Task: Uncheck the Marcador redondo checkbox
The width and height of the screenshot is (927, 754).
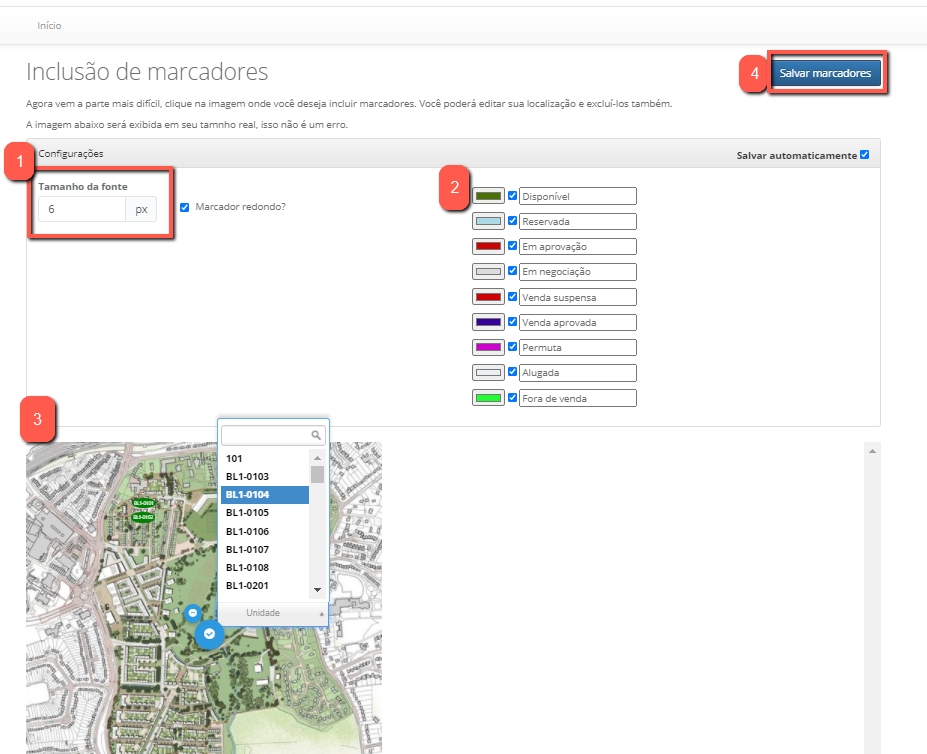Action: (x=185, y=208)
